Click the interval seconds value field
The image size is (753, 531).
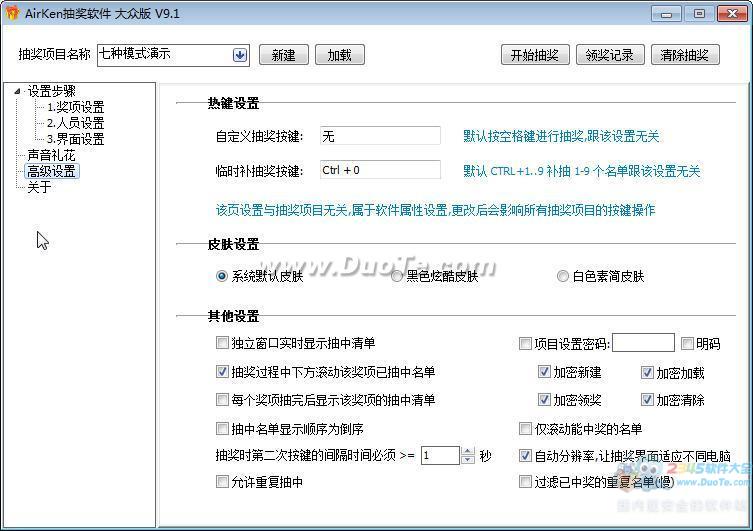(440, 455)
